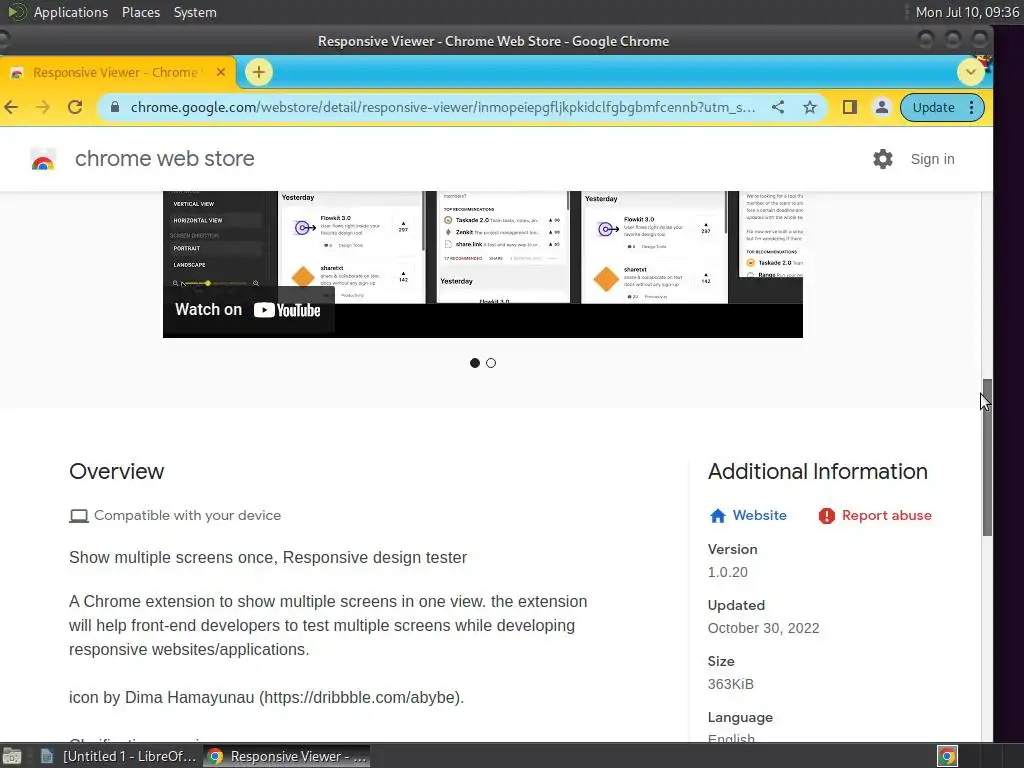Click Sign in link

[x=933, y=159]
